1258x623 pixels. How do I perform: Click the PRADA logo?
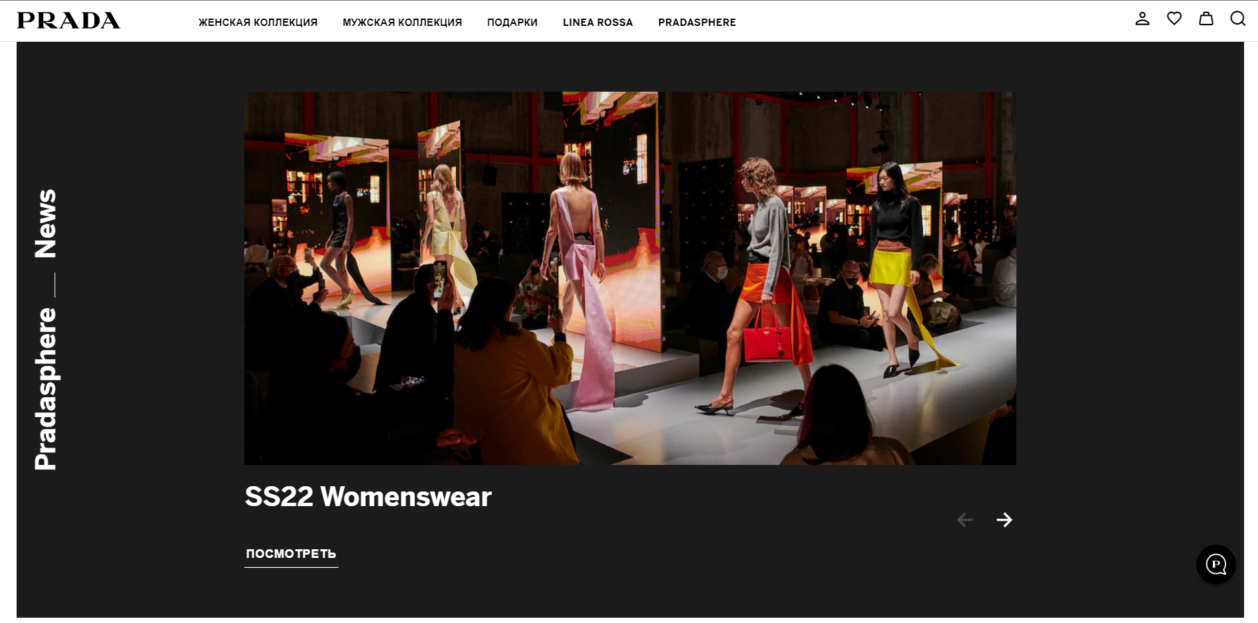[68, 21]
